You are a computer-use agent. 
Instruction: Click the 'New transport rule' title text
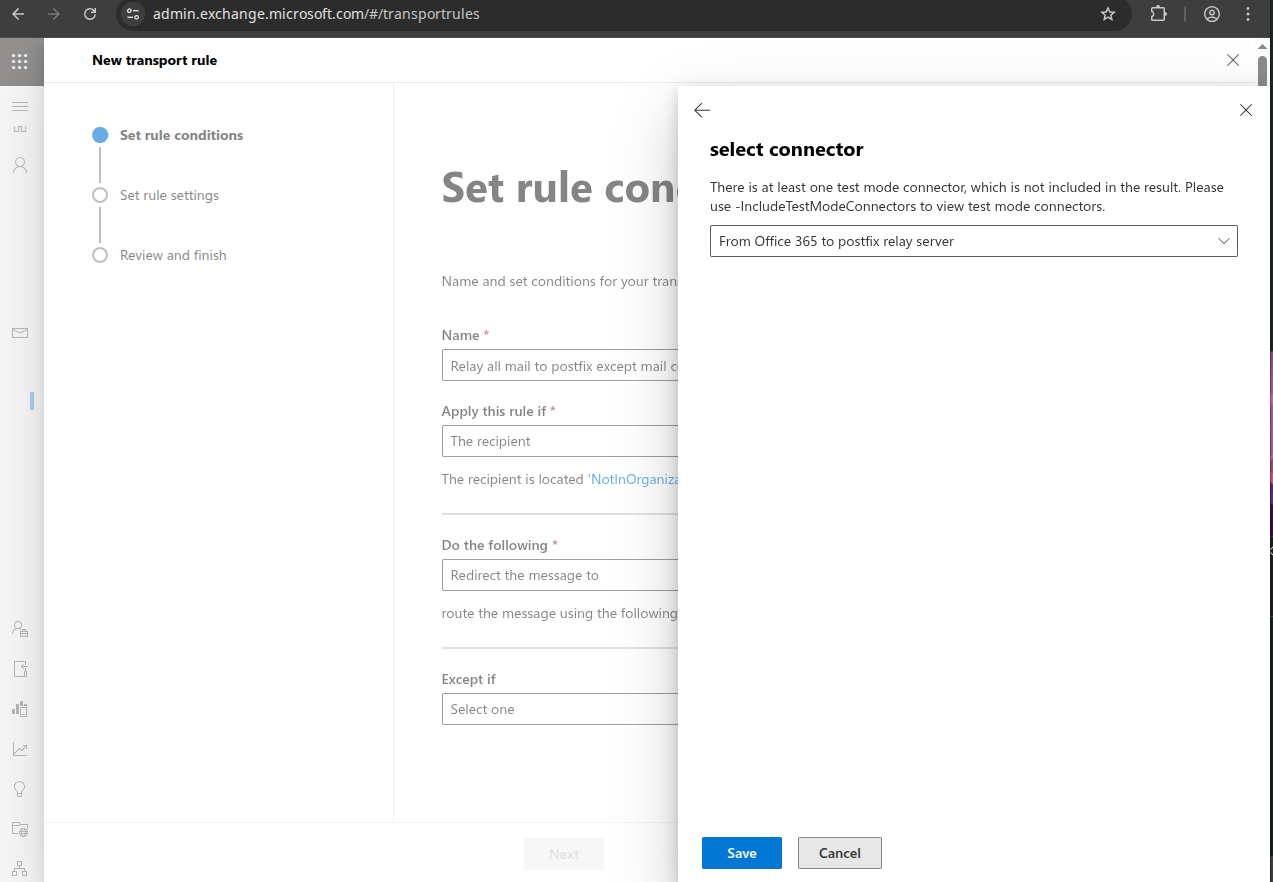(155, 60)
